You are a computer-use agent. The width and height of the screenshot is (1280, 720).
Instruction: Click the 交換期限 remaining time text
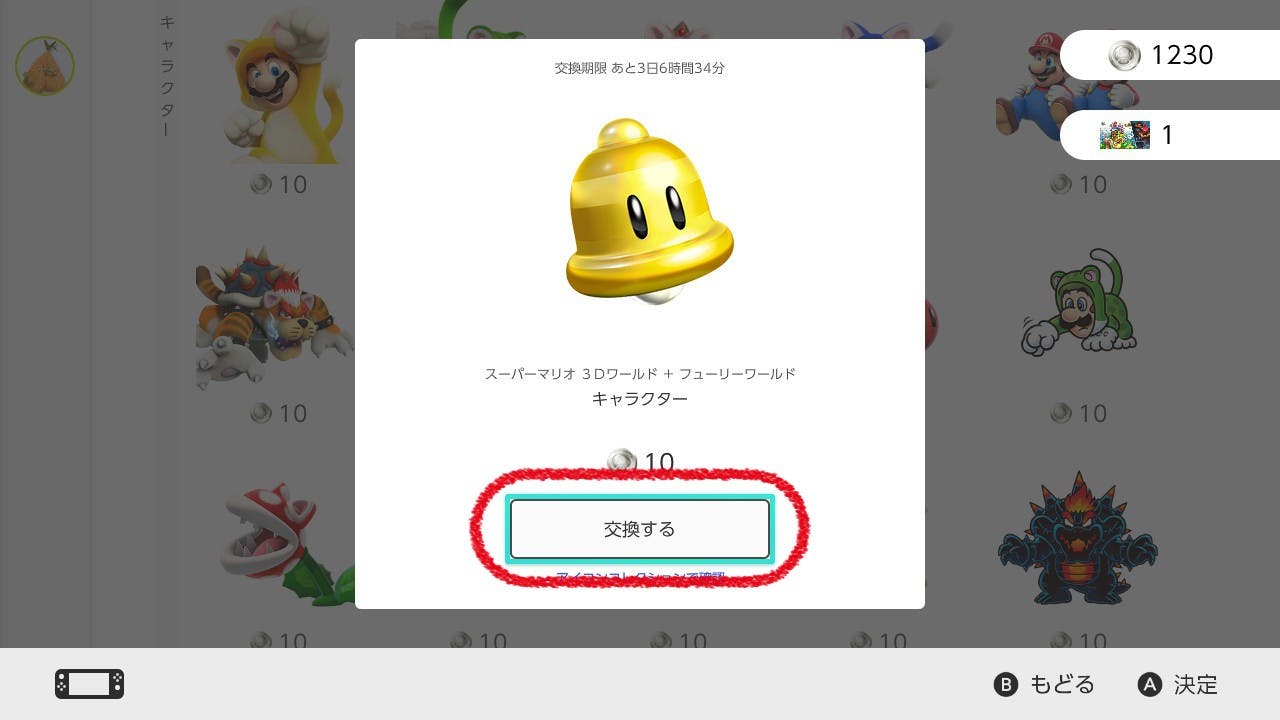(x=640, y=68)
